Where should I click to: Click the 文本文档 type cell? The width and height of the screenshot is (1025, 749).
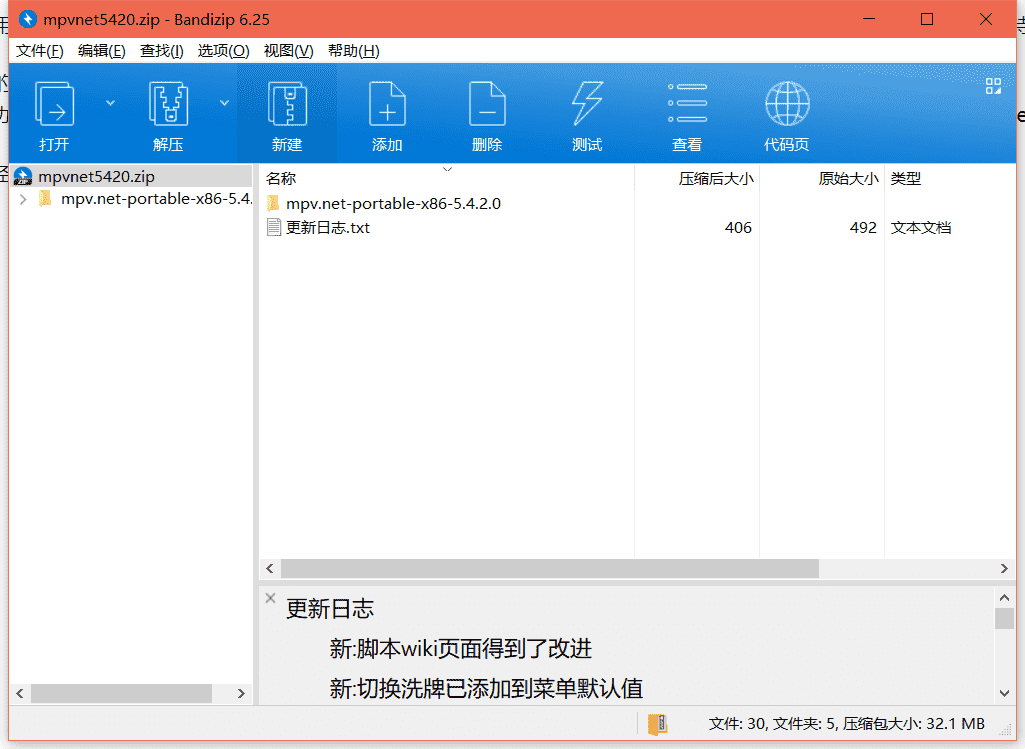point(920,227)
